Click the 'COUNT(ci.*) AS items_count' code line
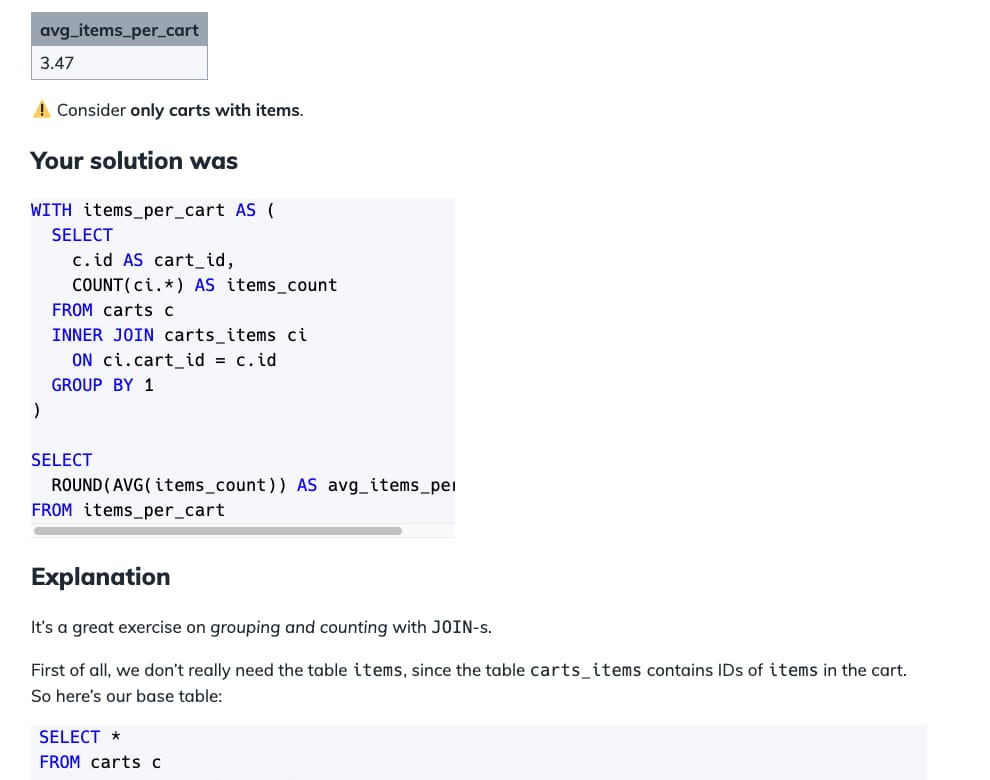Screen dimensions: 990x780 (204, 285)
